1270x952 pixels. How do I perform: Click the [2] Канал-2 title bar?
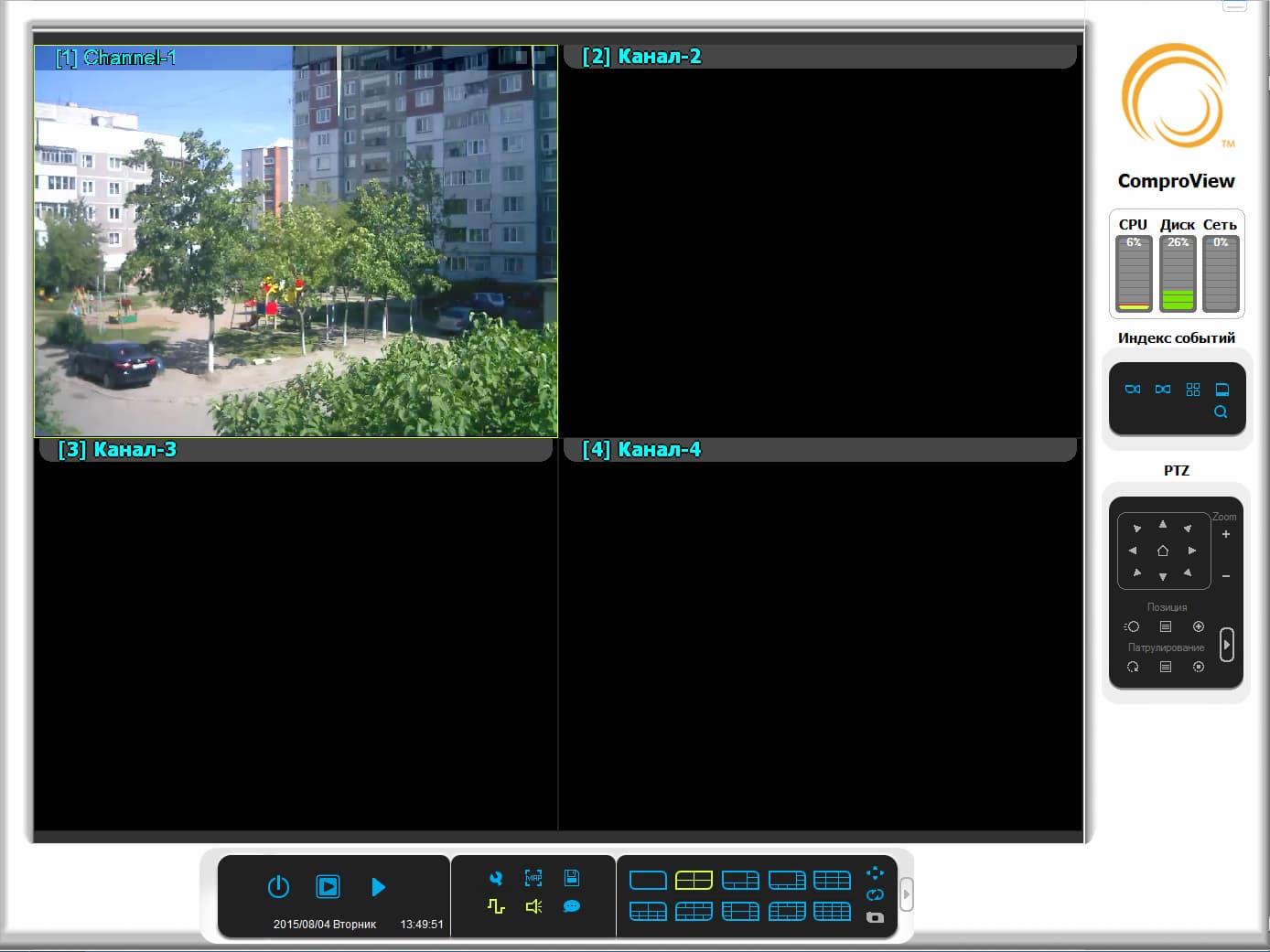click(820, 57)
